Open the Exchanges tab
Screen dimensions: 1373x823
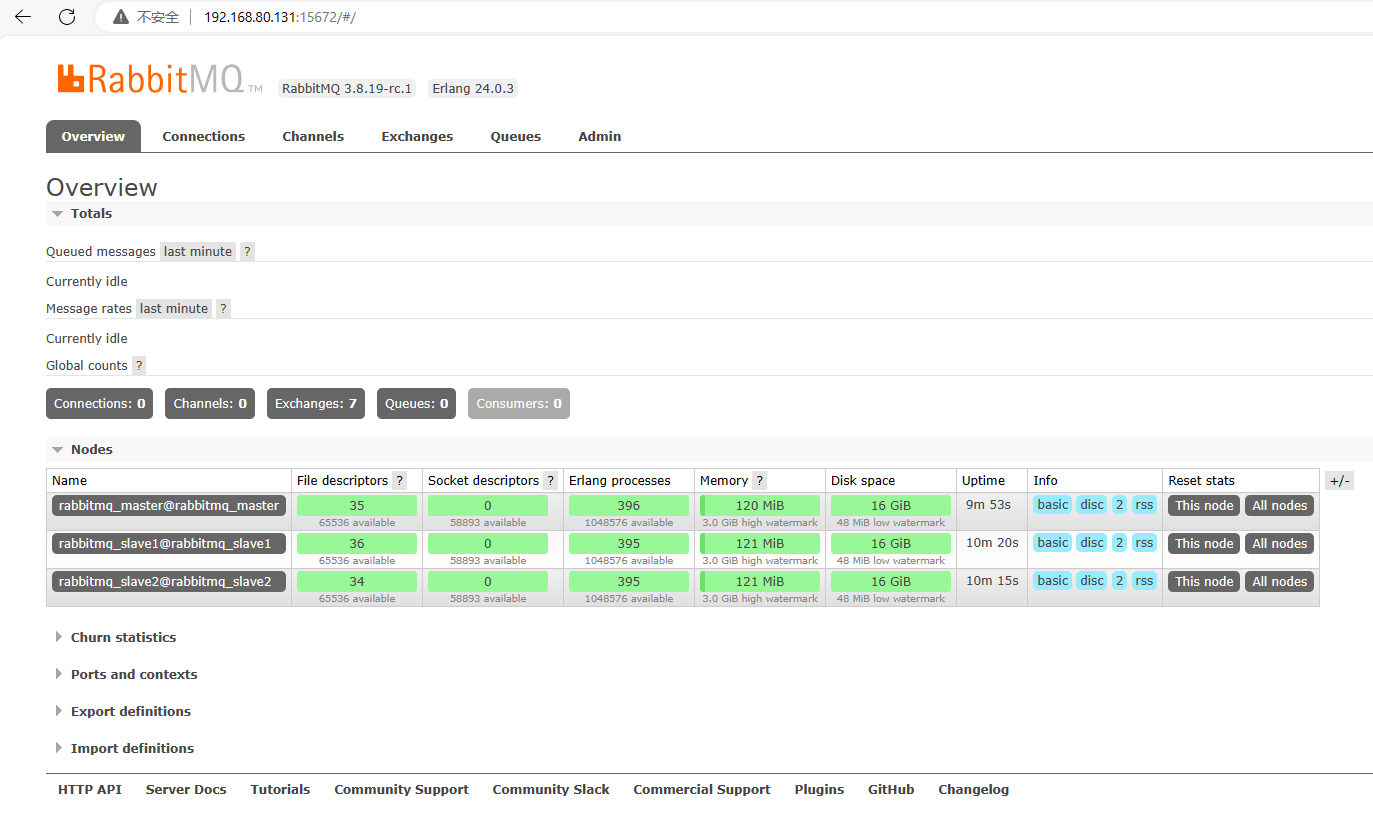pos(417,137)
